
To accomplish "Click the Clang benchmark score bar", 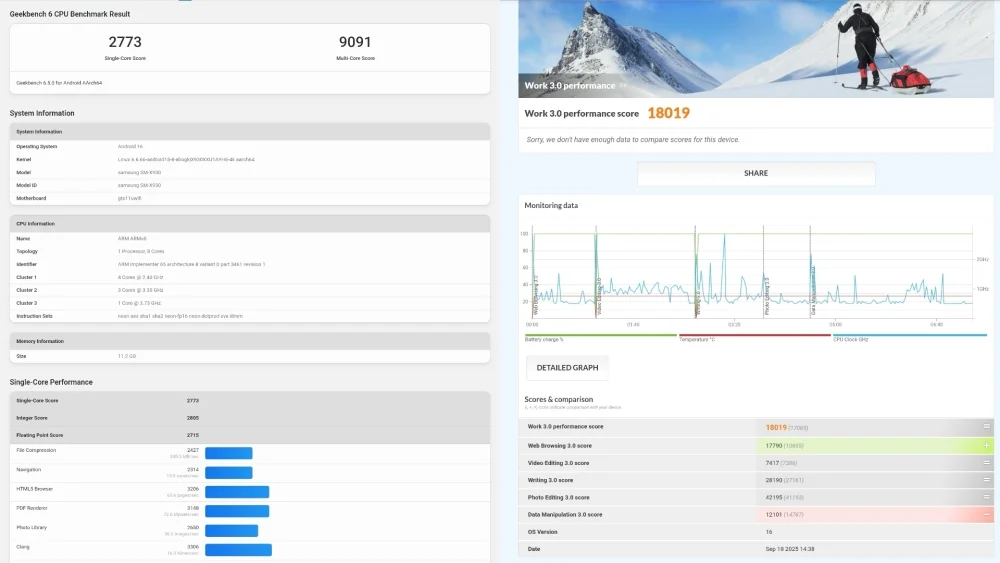I will [238, 549].
